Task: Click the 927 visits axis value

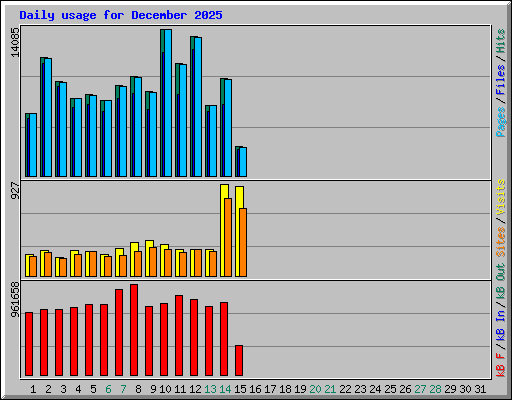Action: click(15, 191)
